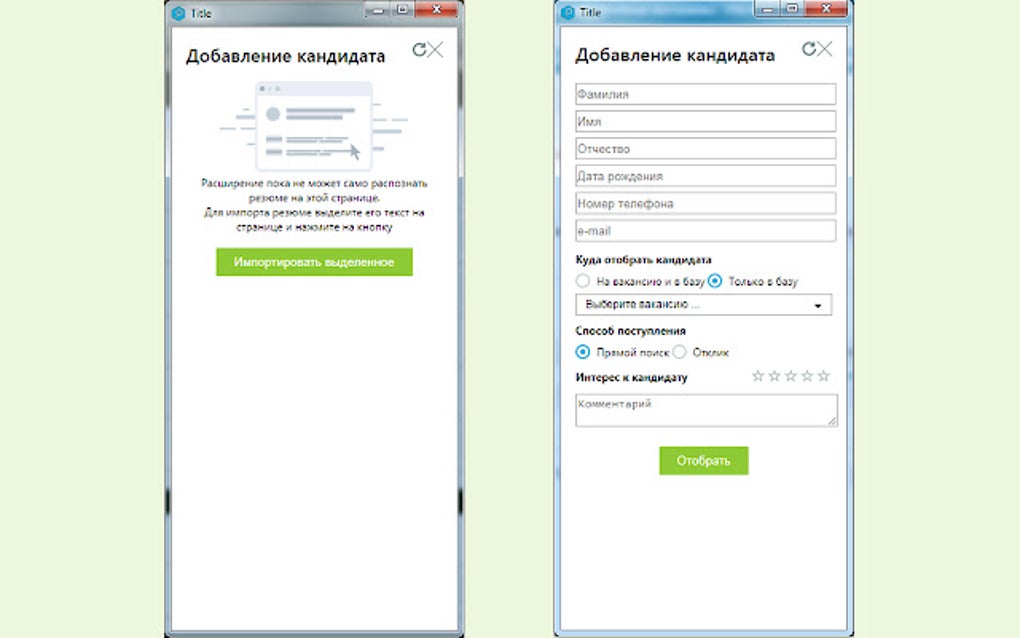The image size is (1020, 638).
Task: Minimize the right Title window
Action: click(767, 9)
